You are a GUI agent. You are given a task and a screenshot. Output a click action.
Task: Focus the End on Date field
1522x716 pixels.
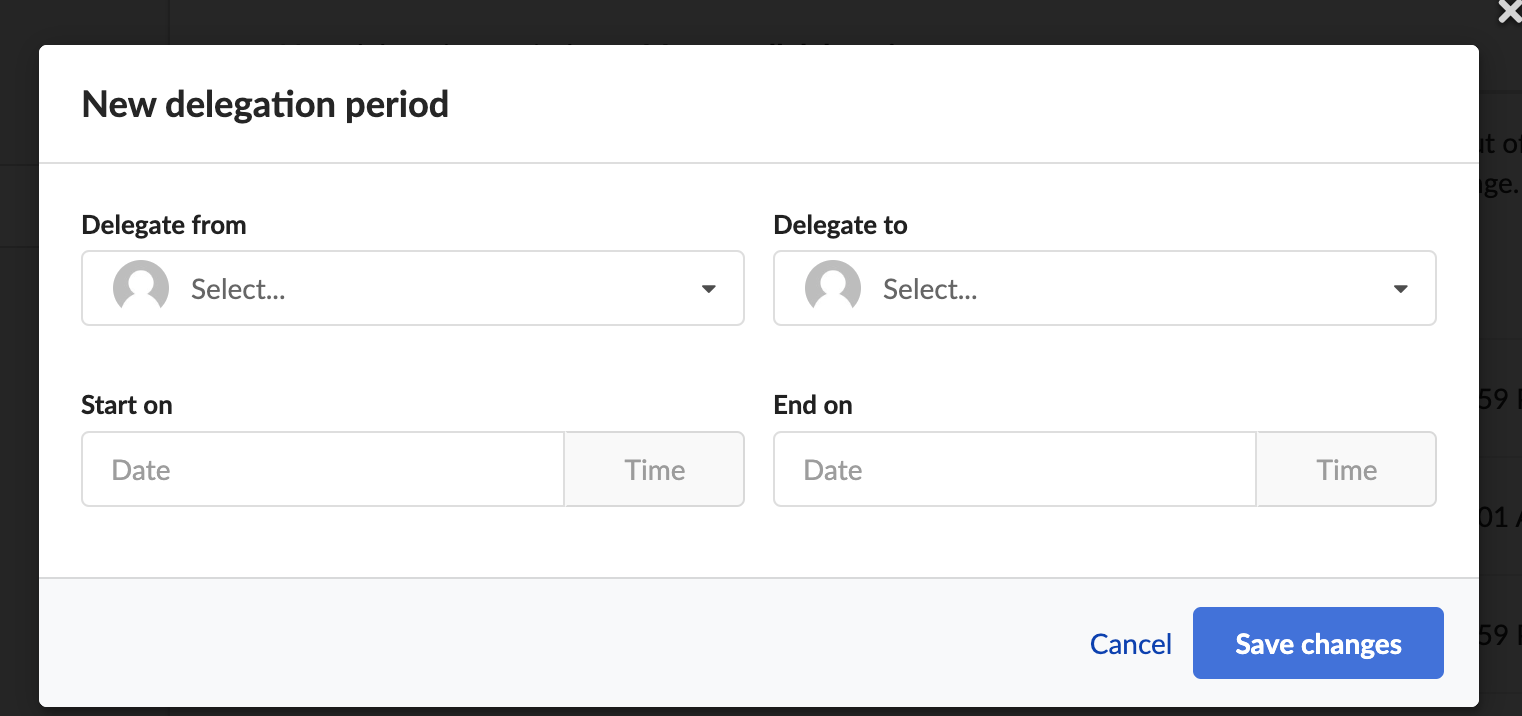click(x=1015, y=470)
